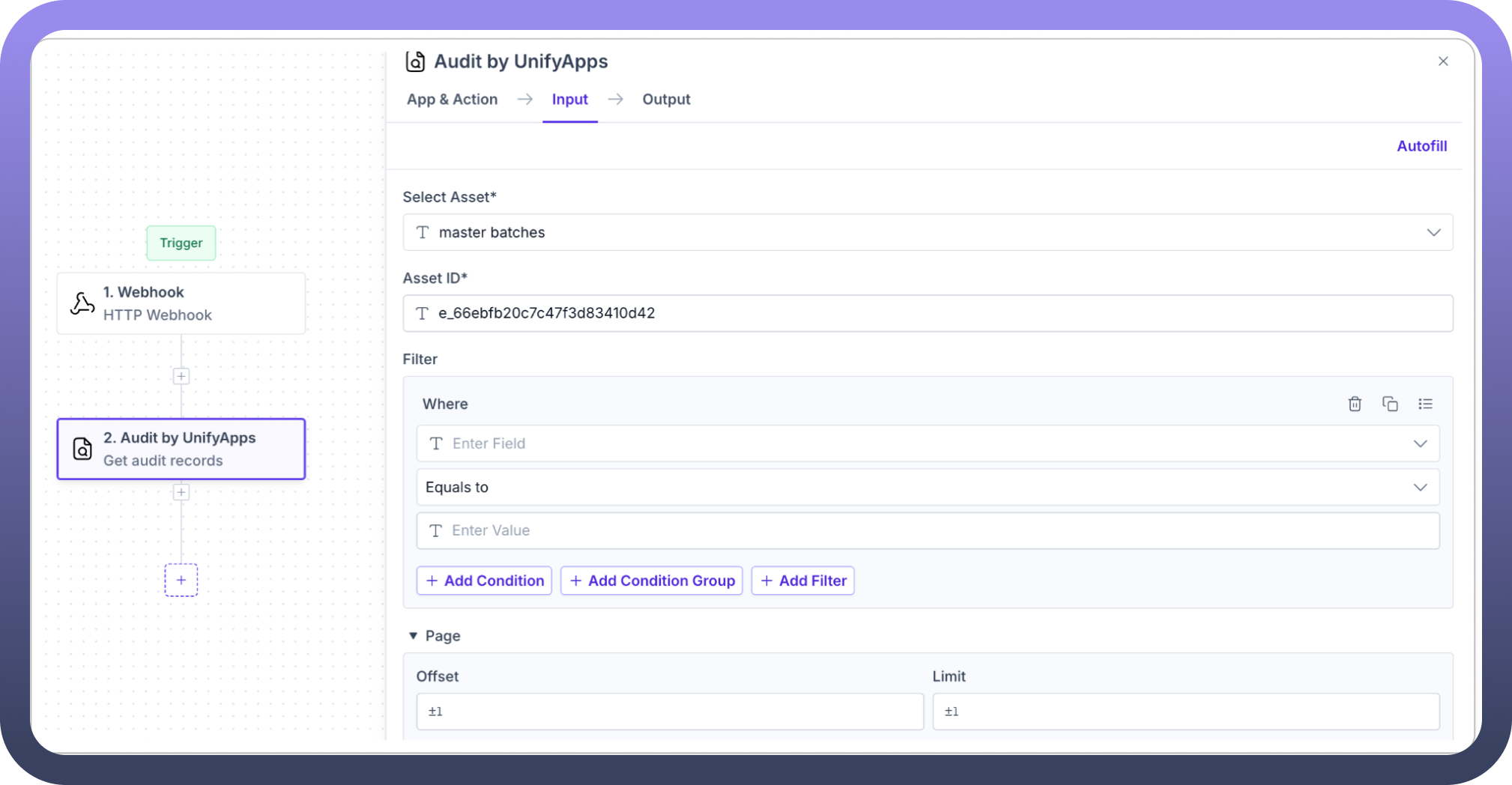Add a step right below the Audit node

181,492
